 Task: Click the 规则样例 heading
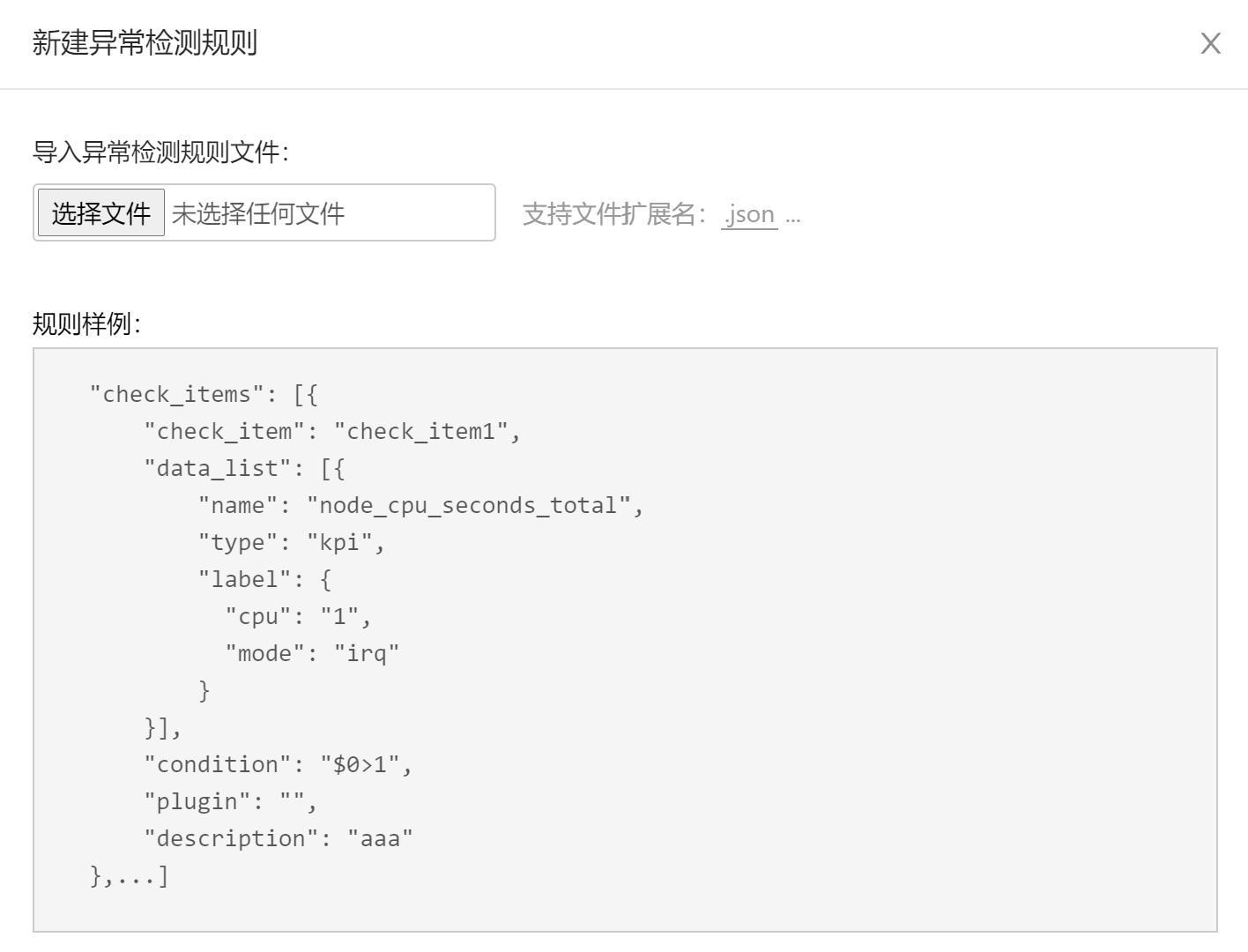tap(86, 324)
